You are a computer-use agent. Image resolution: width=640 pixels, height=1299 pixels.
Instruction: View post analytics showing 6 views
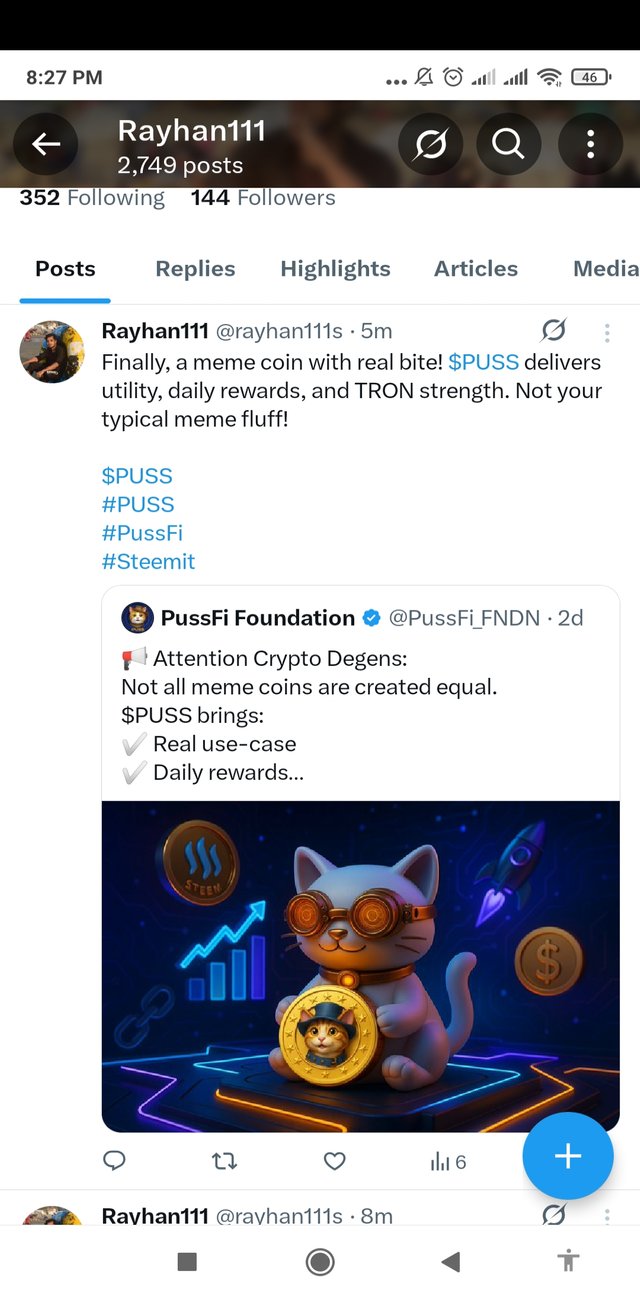click(448, 1161)
